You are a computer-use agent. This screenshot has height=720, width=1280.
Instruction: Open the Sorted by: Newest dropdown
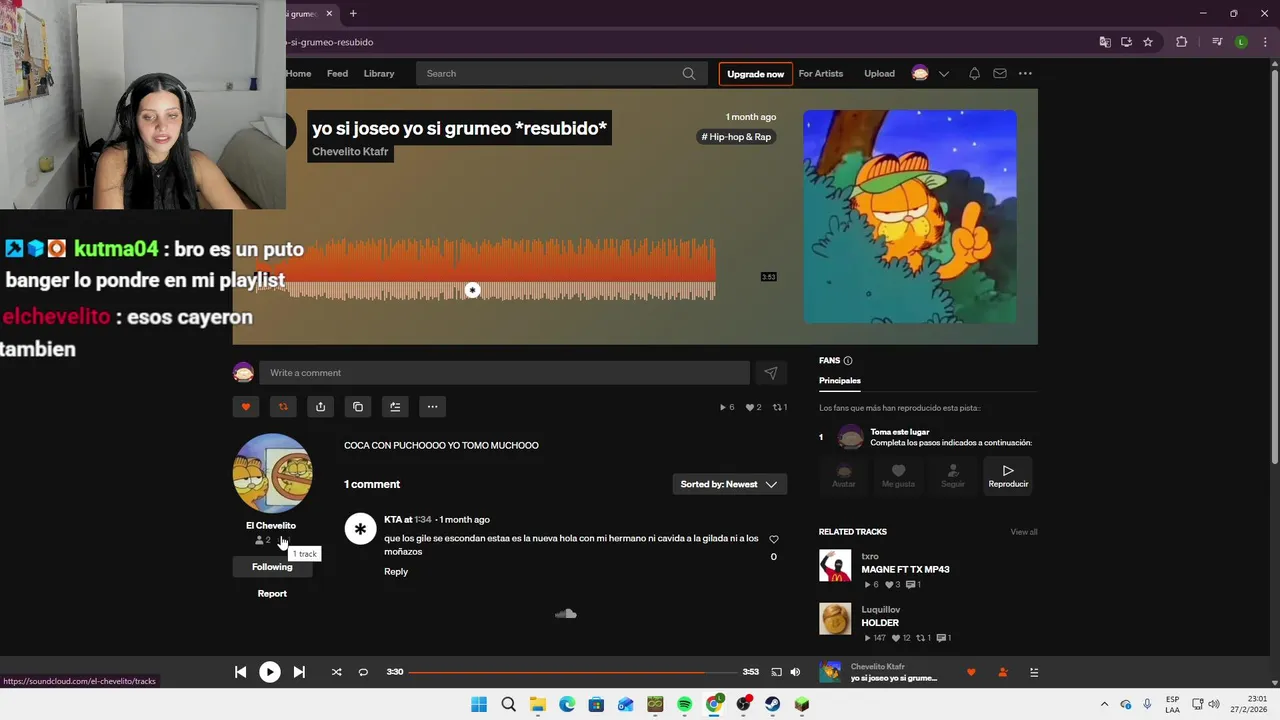coord(729,484)
